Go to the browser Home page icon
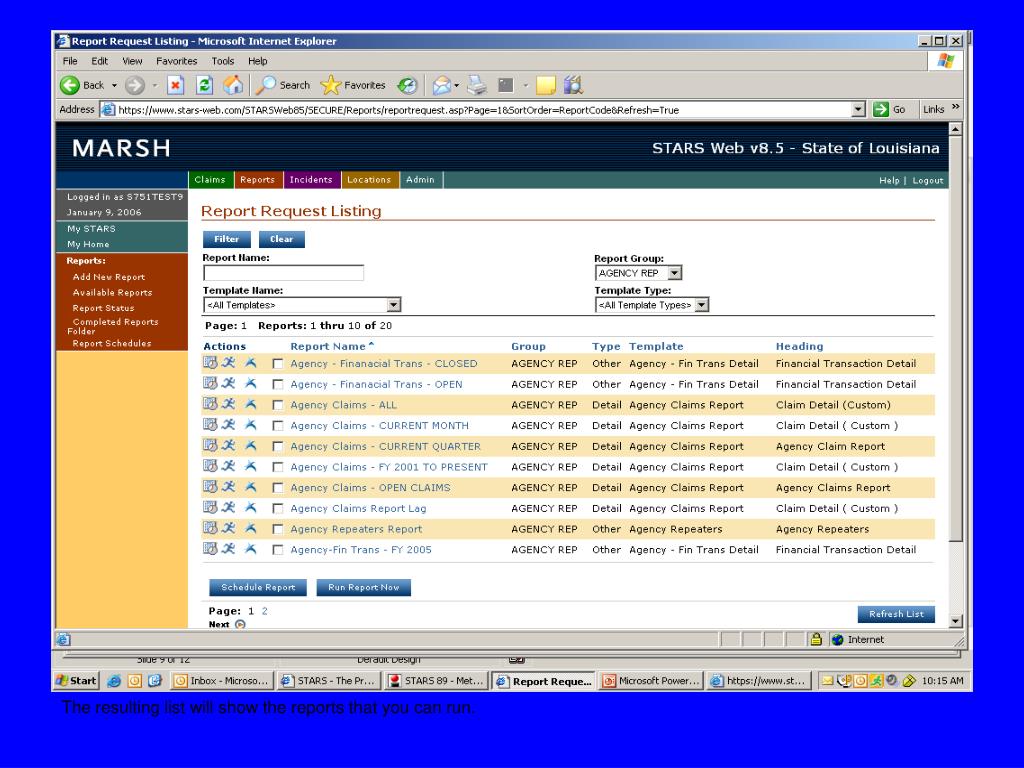 click(x=233, y=85)
